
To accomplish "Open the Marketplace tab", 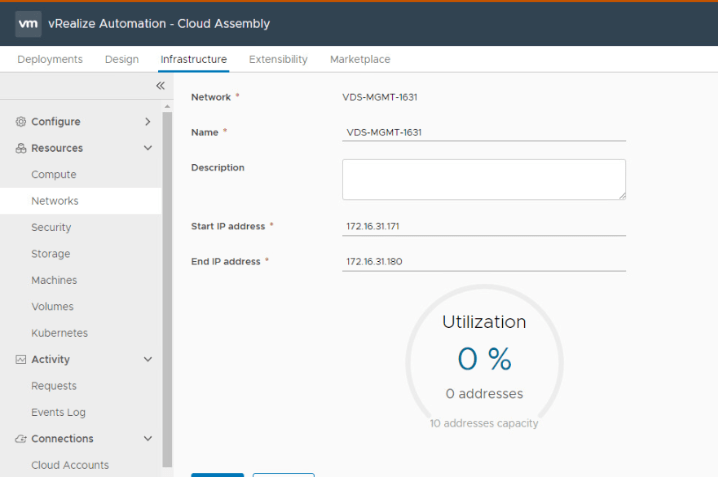I will point(360,60).
